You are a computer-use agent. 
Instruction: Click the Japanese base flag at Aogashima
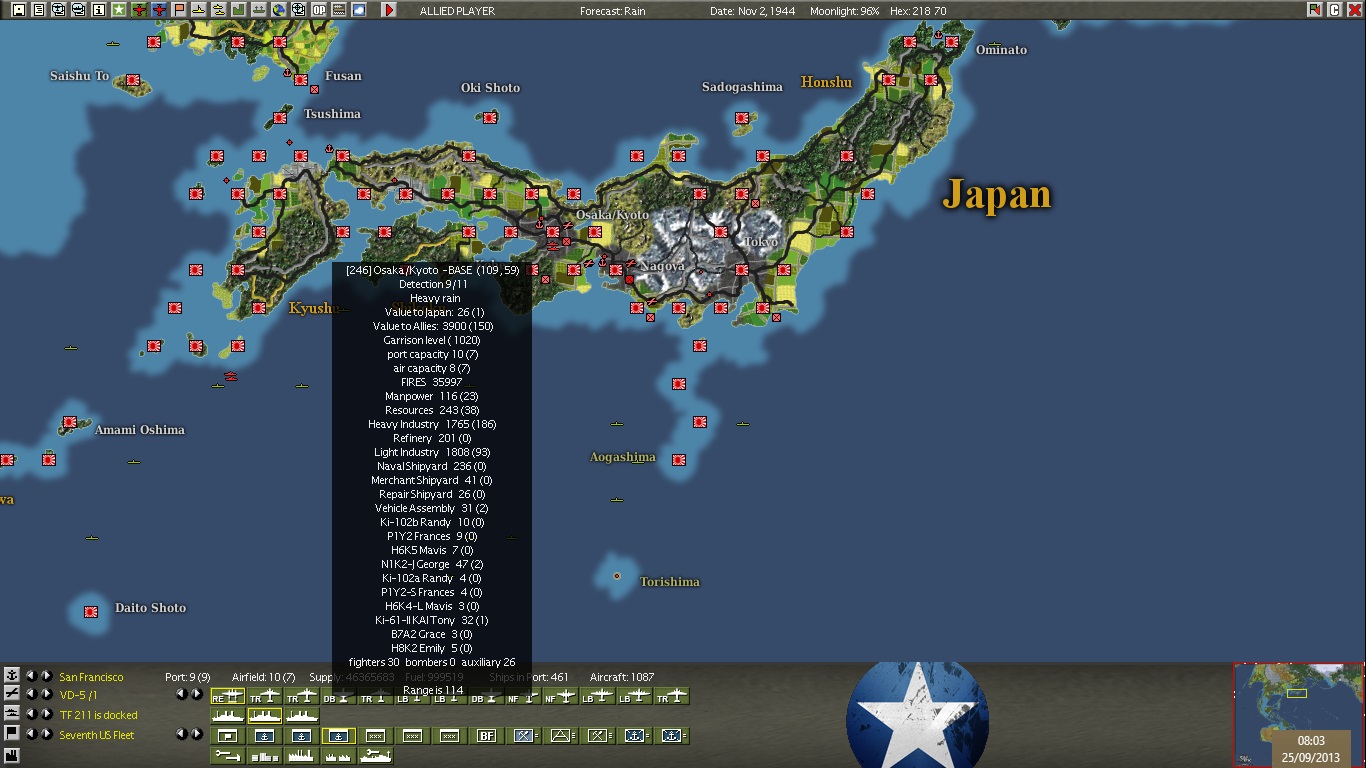679,460
